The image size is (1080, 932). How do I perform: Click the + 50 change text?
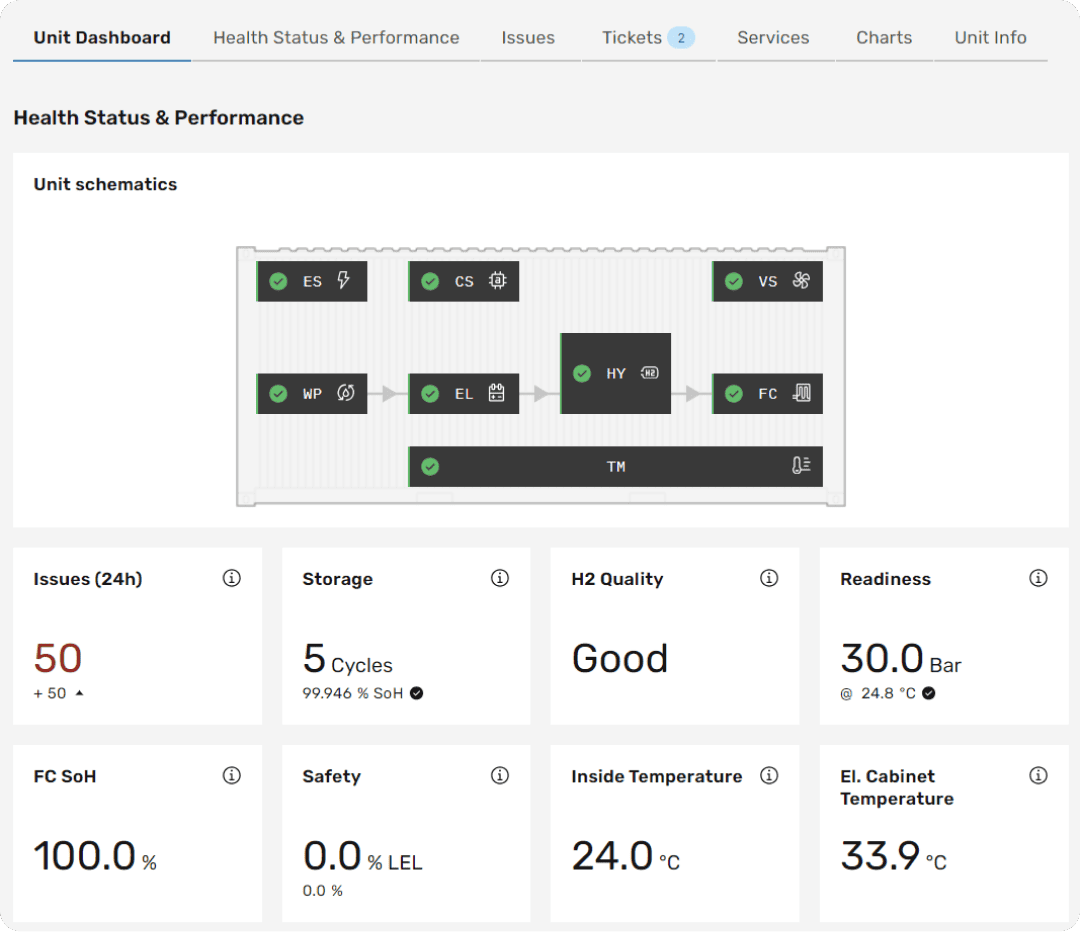(x=50, y=693)
